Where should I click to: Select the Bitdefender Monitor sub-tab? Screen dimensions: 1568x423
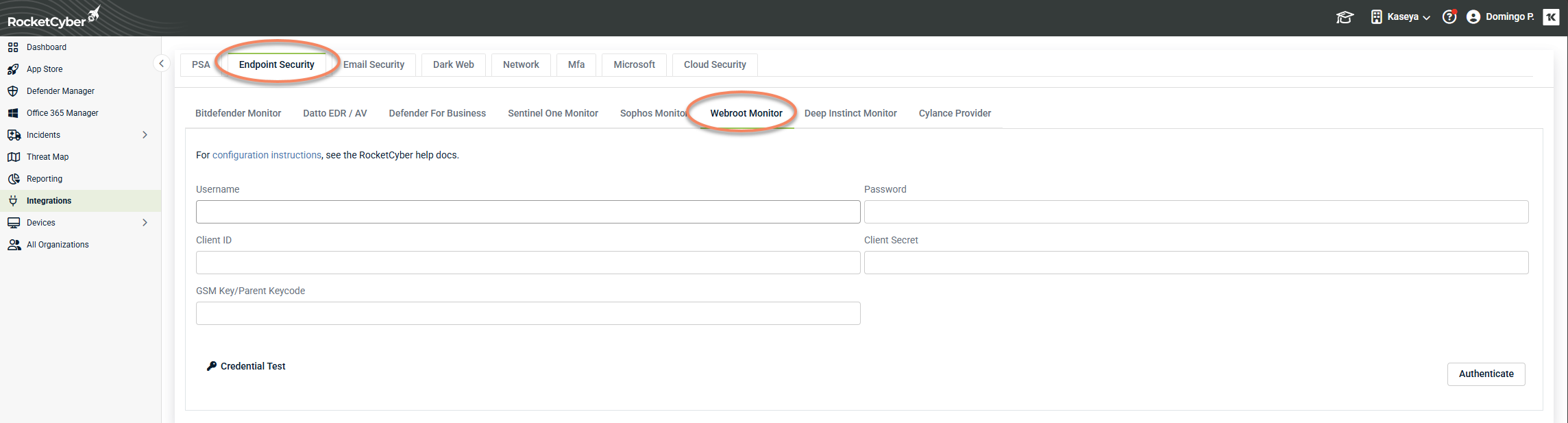click(238, 113)
